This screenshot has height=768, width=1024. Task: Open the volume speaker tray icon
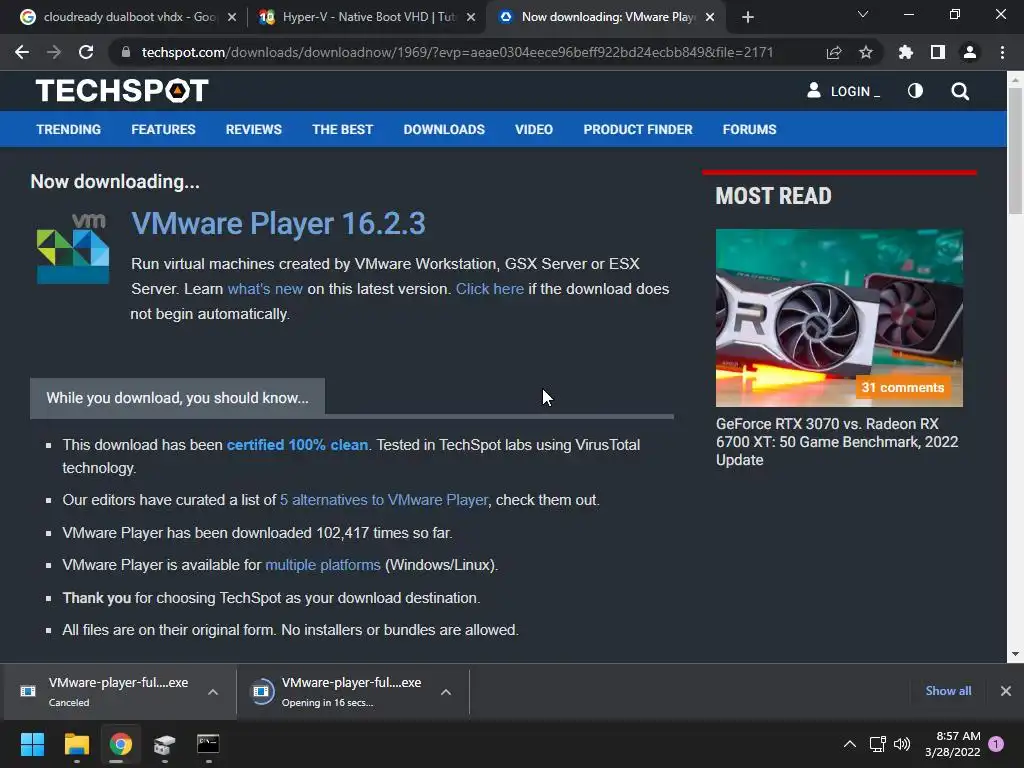click(902, 744)
